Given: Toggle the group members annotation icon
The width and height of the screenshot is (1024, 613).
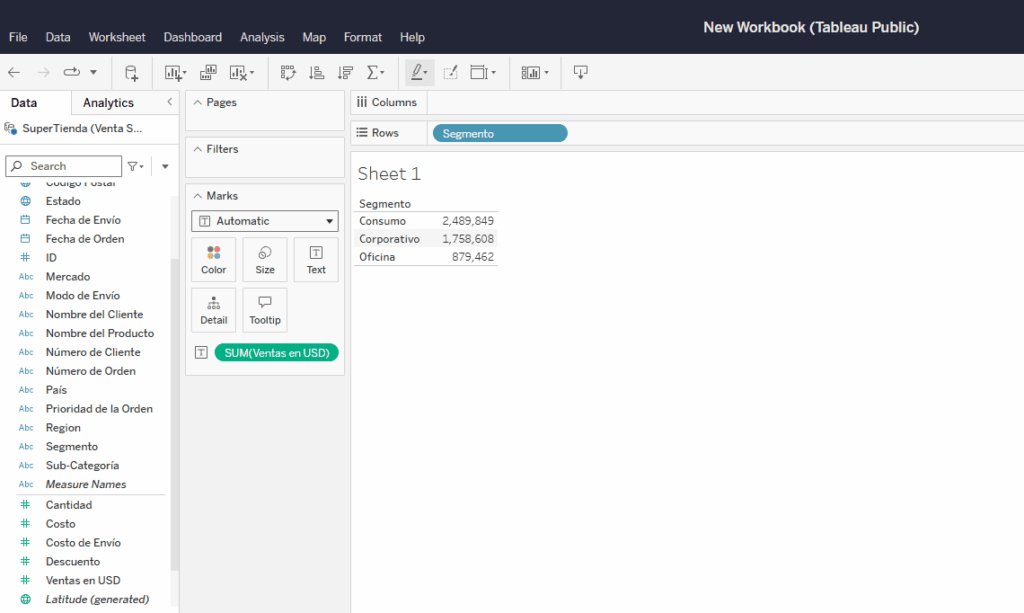Looking at the screenshot, I should (450, 73).
